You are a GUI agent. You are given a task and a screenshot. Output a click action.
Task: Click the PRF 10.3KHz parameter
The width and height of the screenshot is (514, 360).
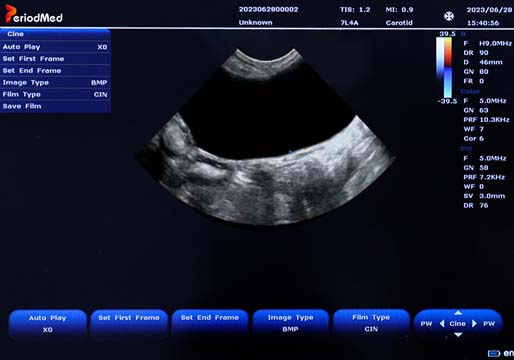(x=486, y=119)
